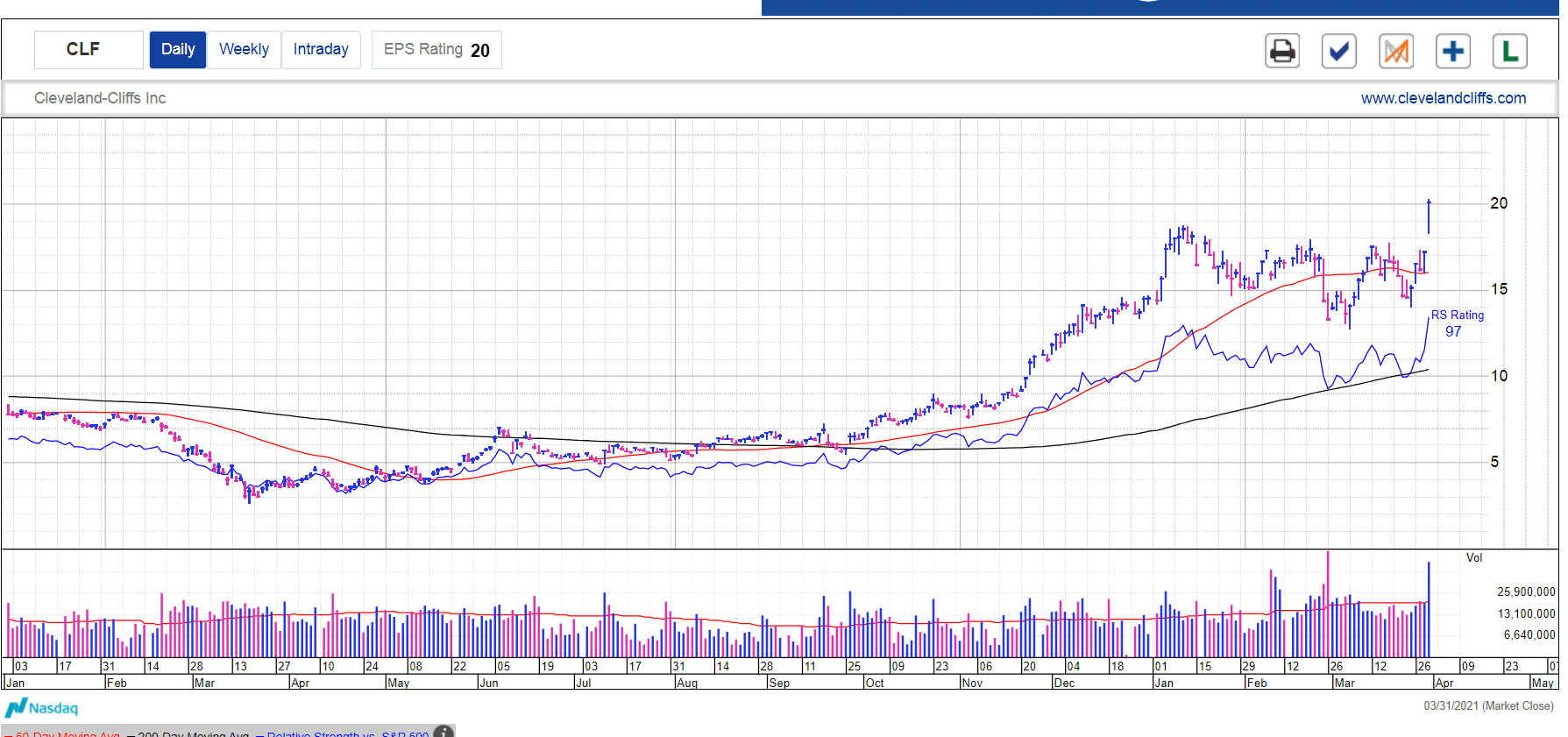Click the EPS Rating 20 box
Viewport: 1568px width, 737px height.
point(436,50)
